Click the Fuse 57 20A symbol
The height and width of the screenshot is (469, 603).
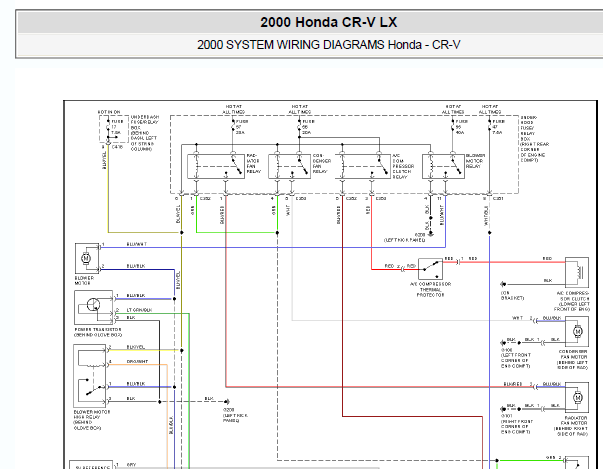233,127
